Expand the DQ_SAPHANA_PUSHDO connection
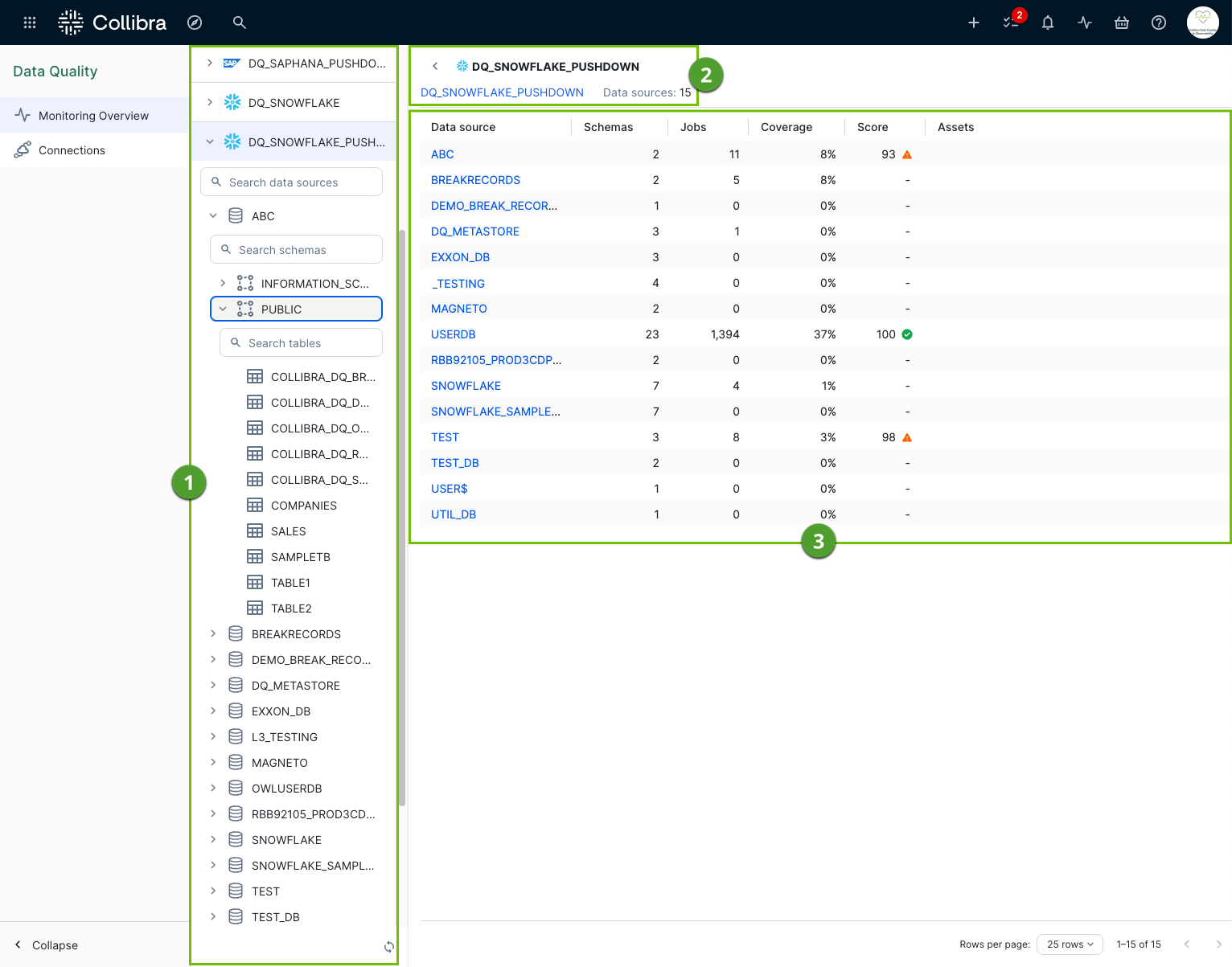The image size is (1232, 967). (210, 63)
